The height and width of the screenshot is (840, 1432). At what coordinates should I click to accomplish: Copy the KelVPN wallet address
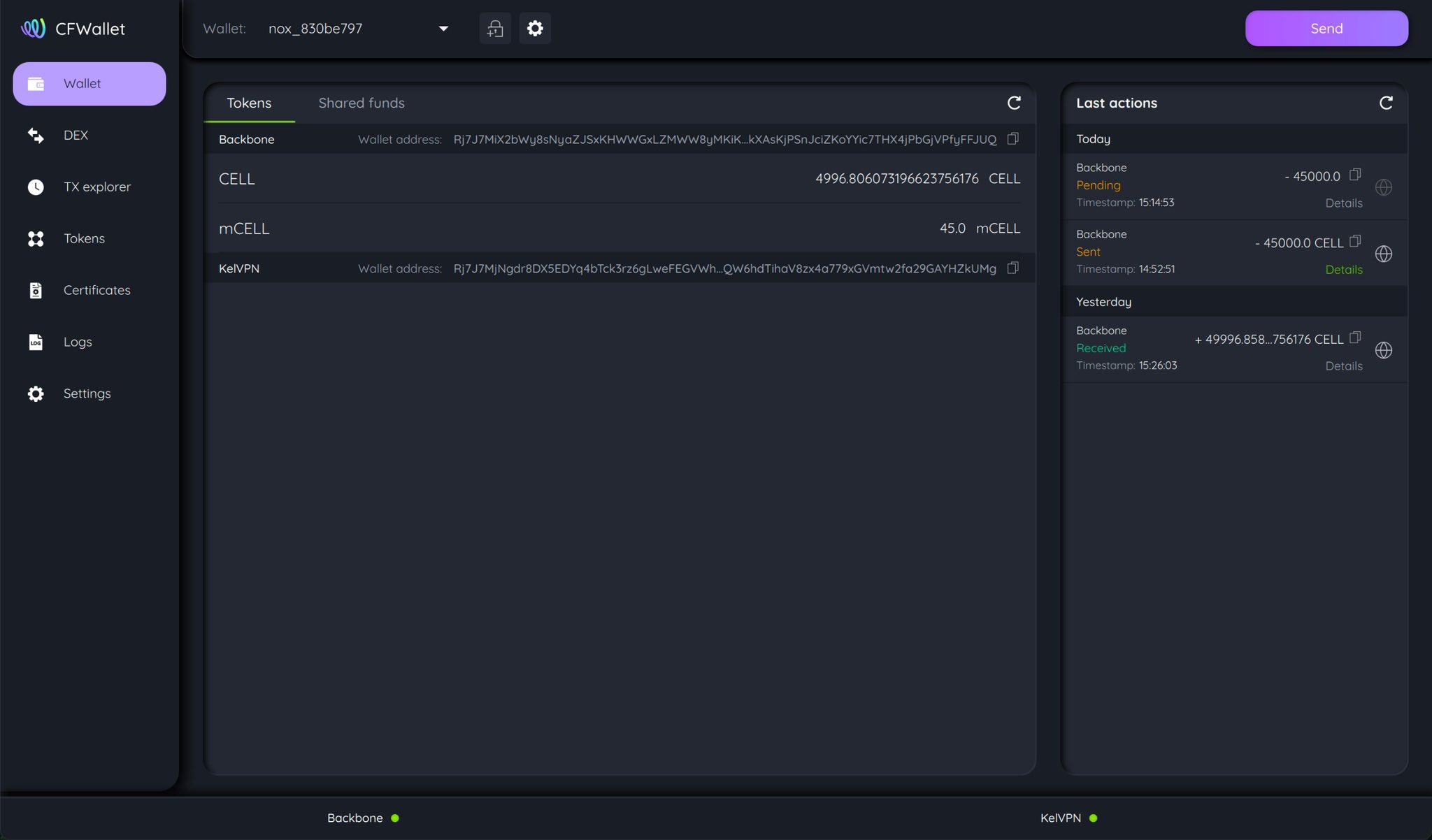[x=1012, y=268]
